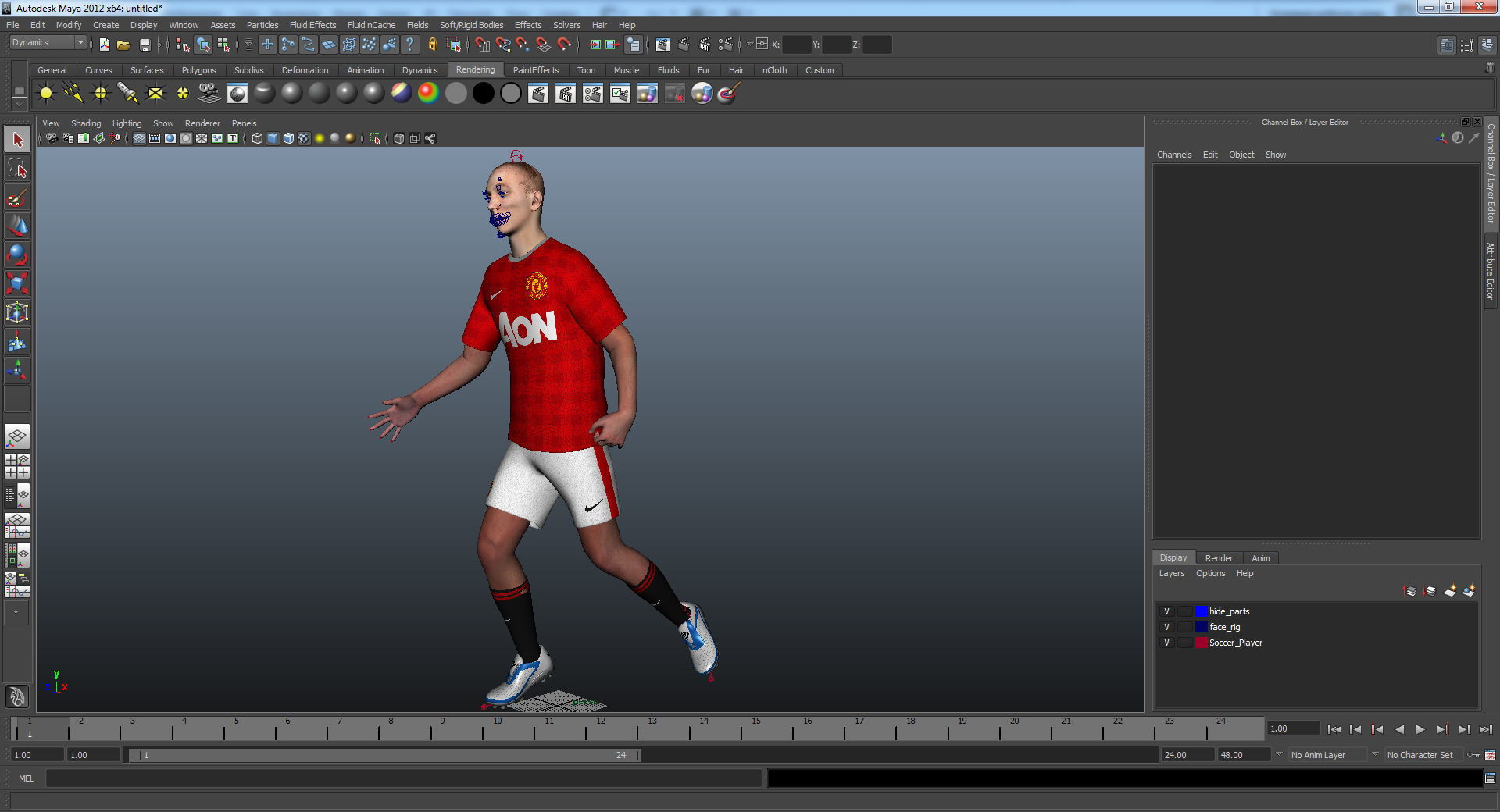
Task: Open the shelf options arrow menu
Action: pyautogui.click(x=20, y=102)
